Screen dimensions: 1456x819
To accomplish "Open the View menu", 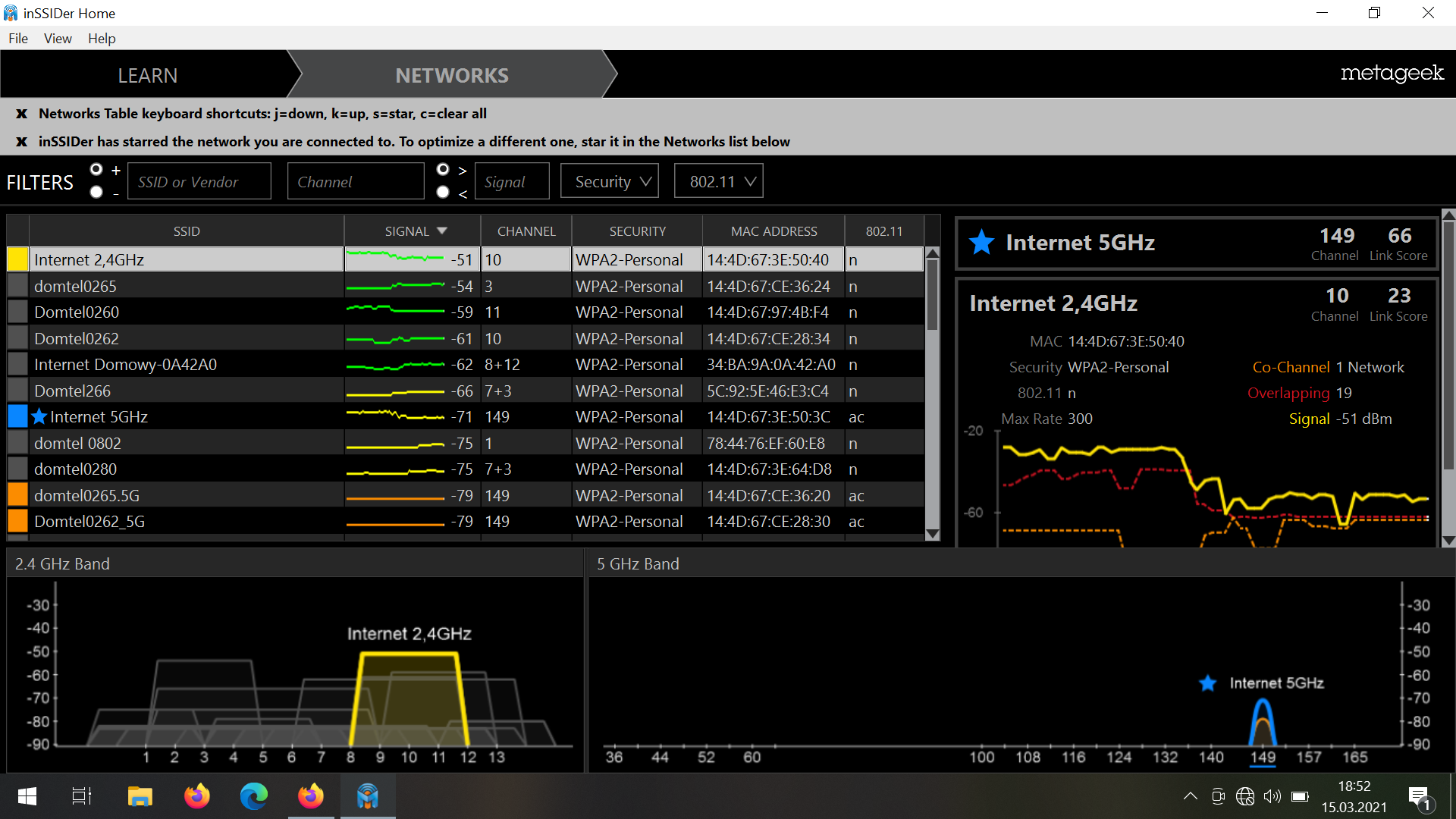I will [58, 39].
